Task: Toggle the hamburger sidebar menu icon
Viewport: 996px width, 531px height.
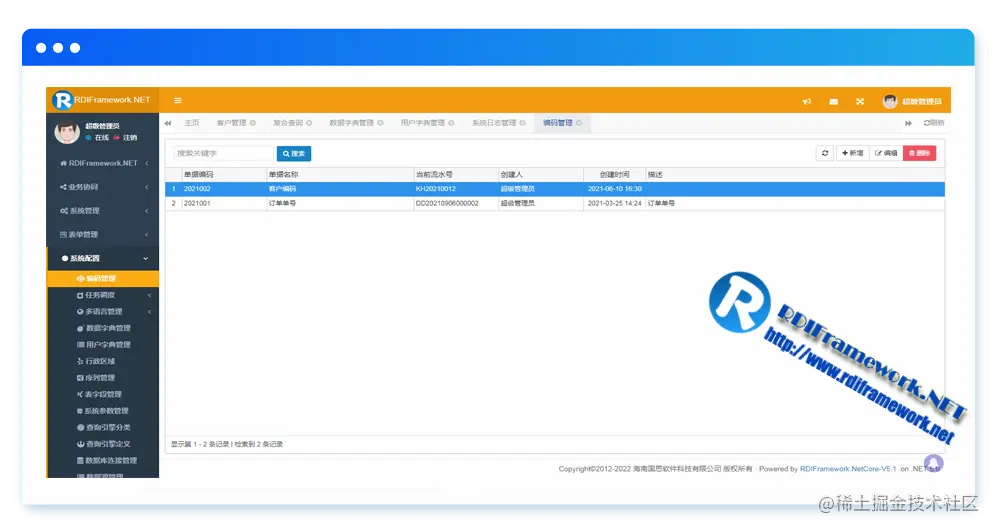Action: 178,100
